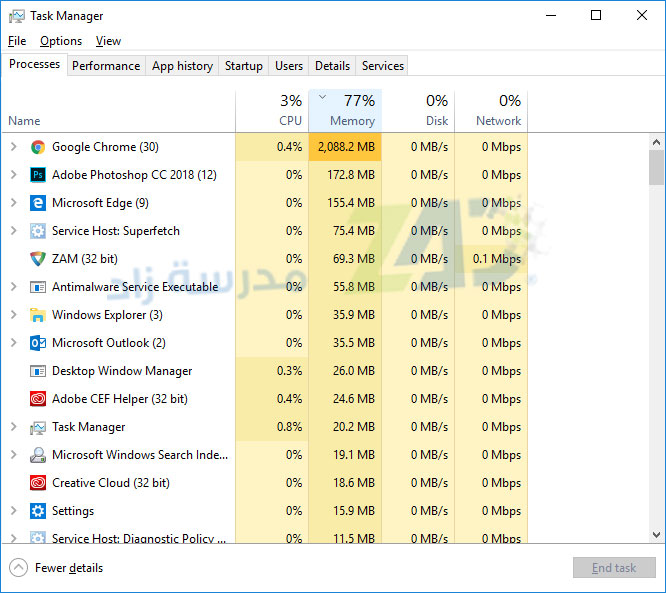The height and width of the screenshot is (593, 666).
Task: Click the Google Chrome process icon
Action: (x=38, y=147)
